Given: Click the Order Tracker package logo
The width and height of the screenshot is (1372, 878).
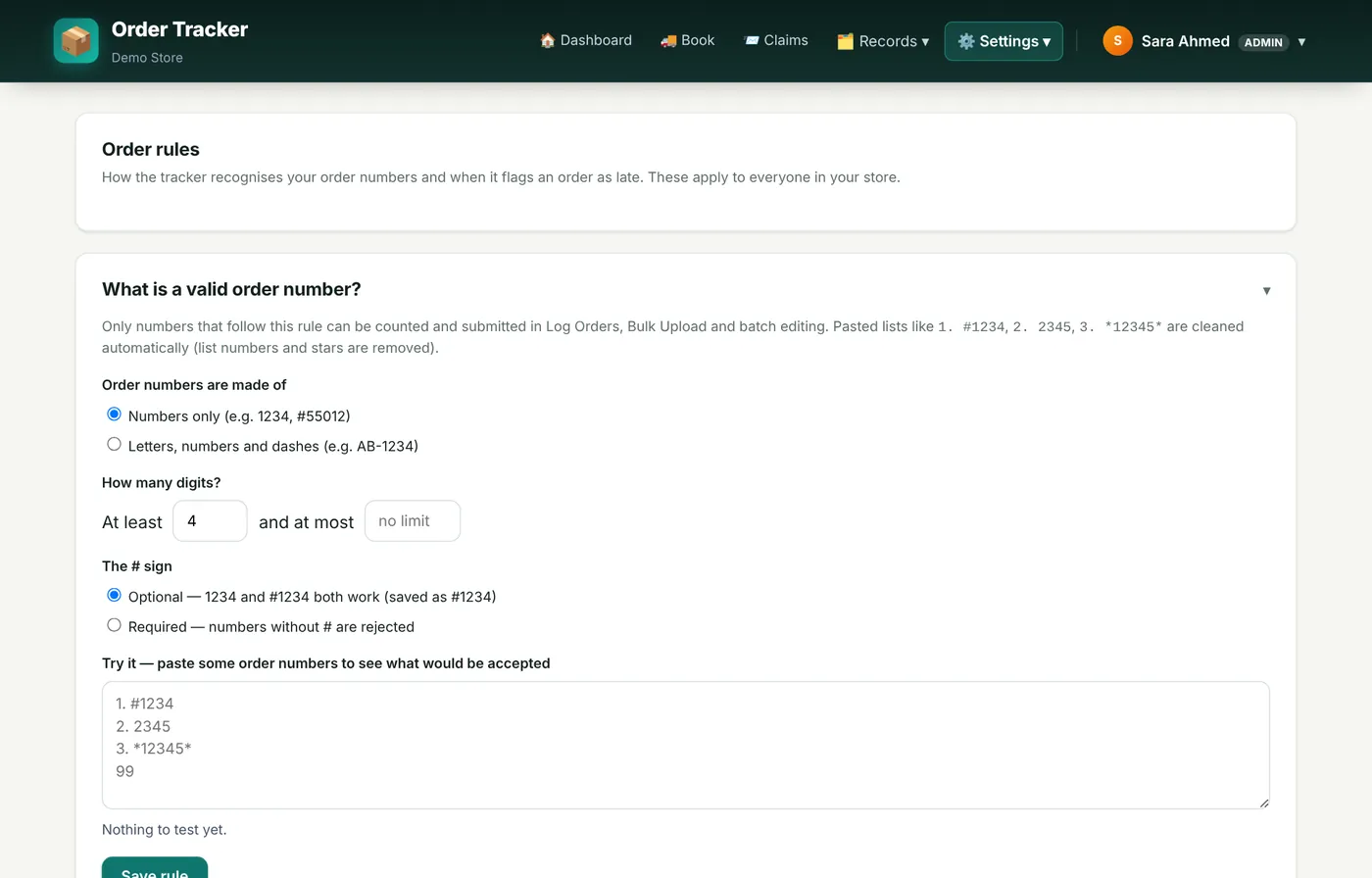Looking at the screenshot, I should (x=75, y=41).
